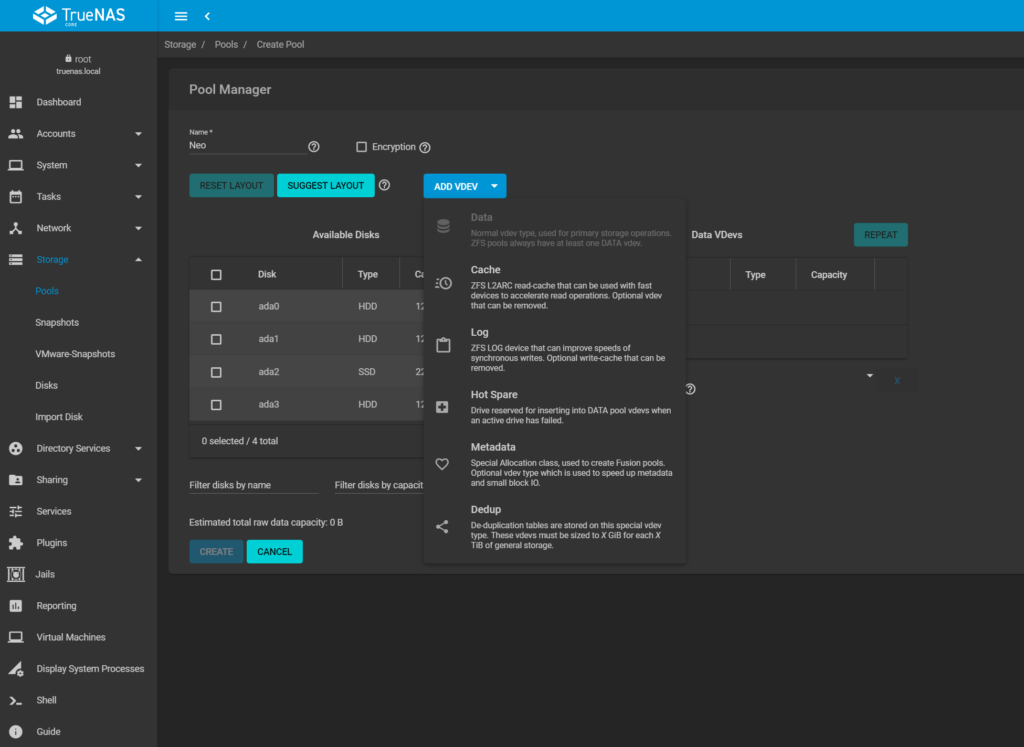1024x747 pixels.
Task: Click the Cancel button
Action: 274,551
